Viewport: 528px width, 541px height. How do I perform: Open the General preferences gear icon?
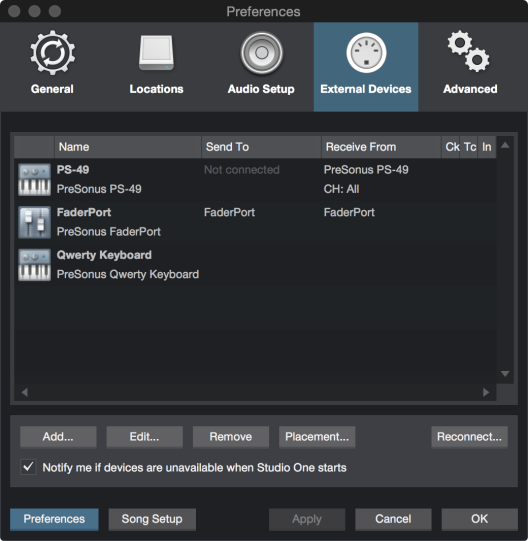(x=52, y=53)
